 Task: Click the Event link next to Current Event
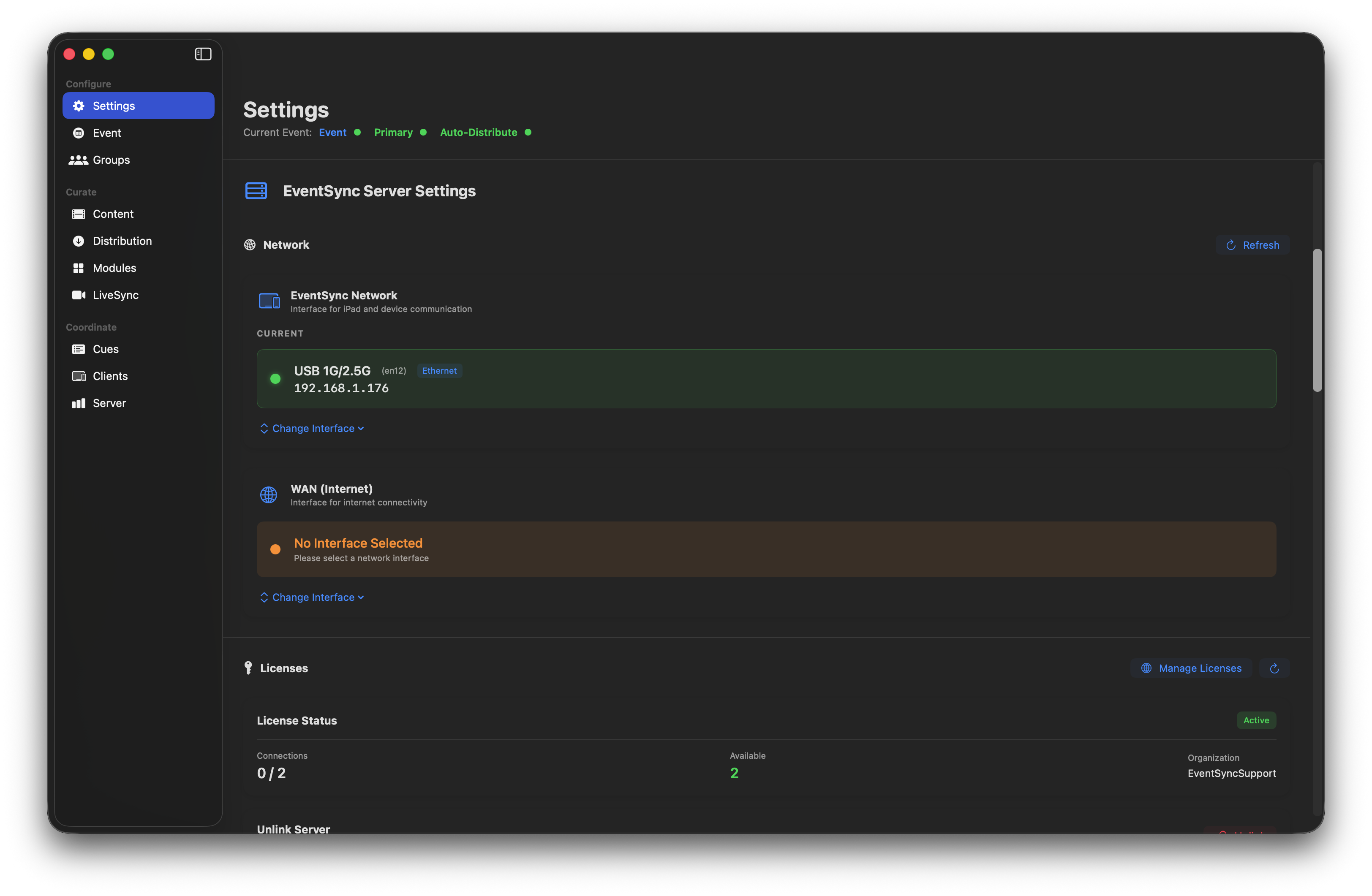point(332,132)
